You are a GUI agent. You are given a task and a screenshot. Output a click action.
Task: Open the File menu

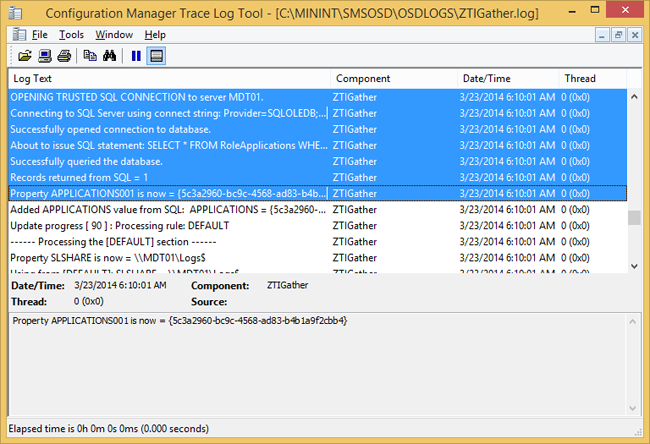[39, 34]
